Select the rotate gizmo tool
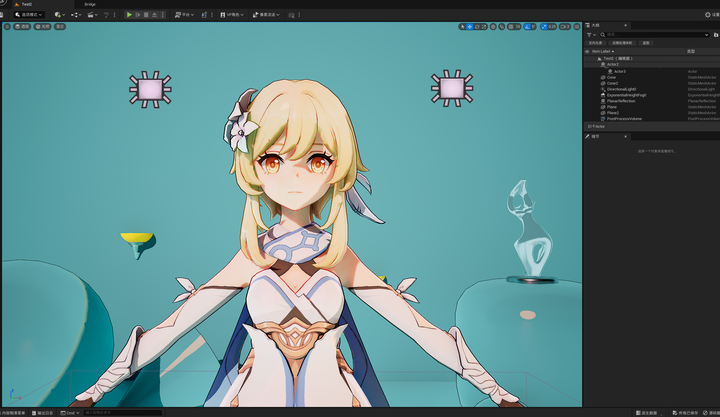 (478, 26)
